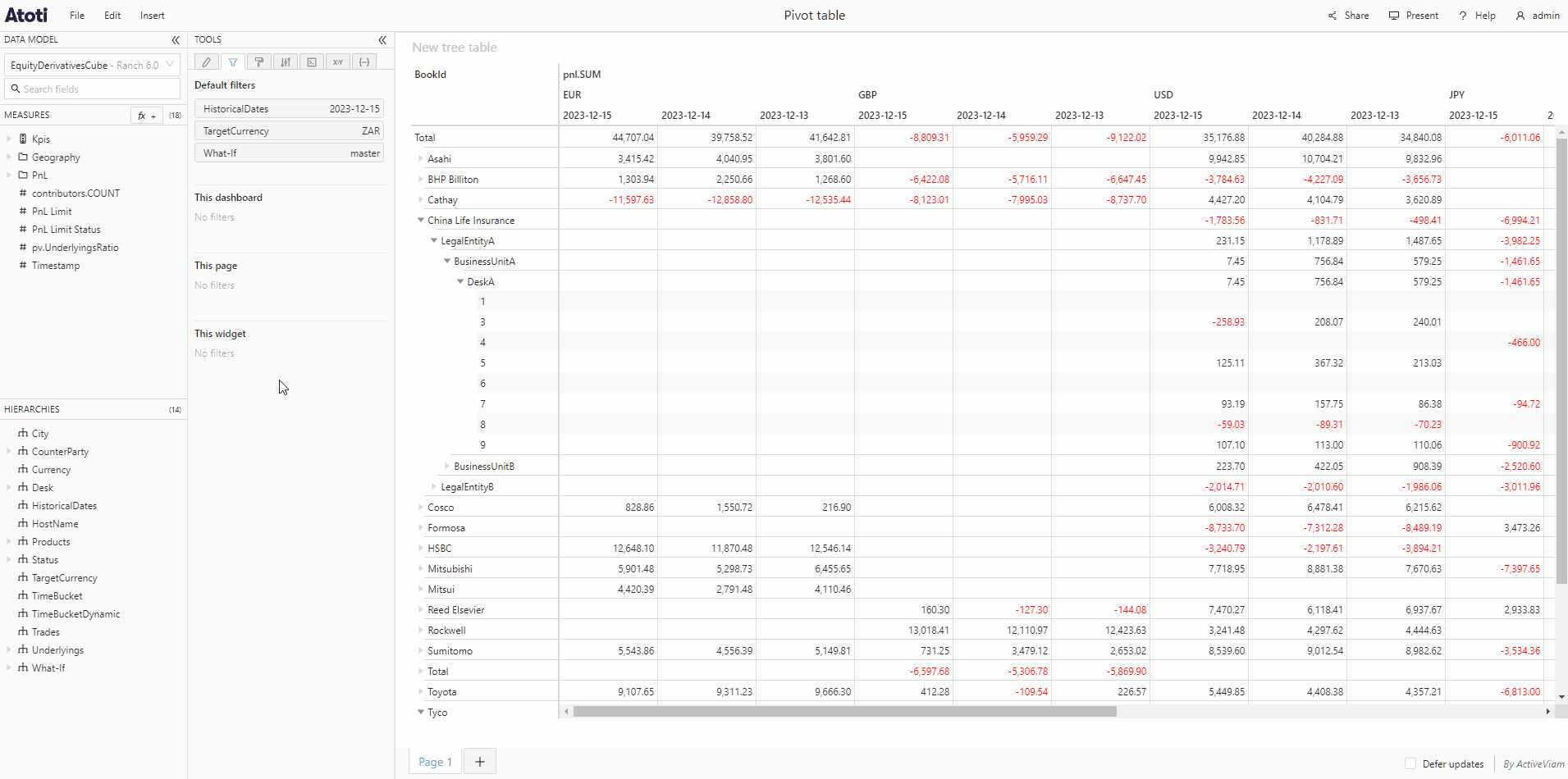Click the Help question mark icon
Image resolution: width=1568 pixels, height=779 pixels.
pos(1463,16)
